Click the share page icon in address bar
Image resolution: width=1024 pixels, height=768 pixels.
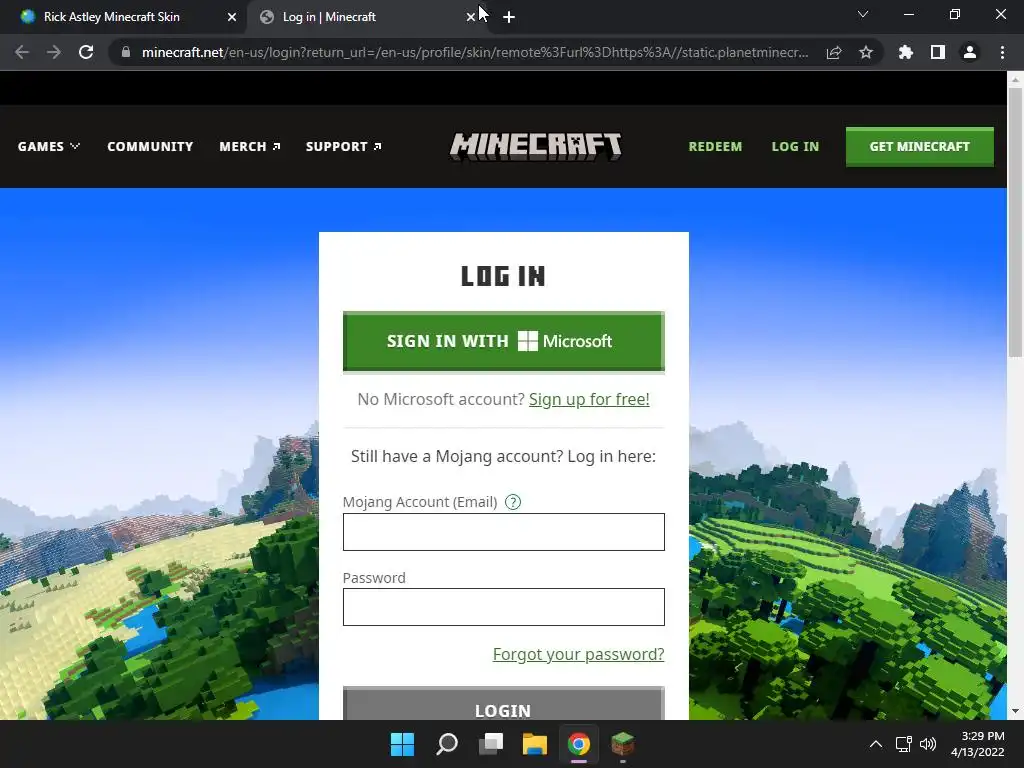pos(834,52)
